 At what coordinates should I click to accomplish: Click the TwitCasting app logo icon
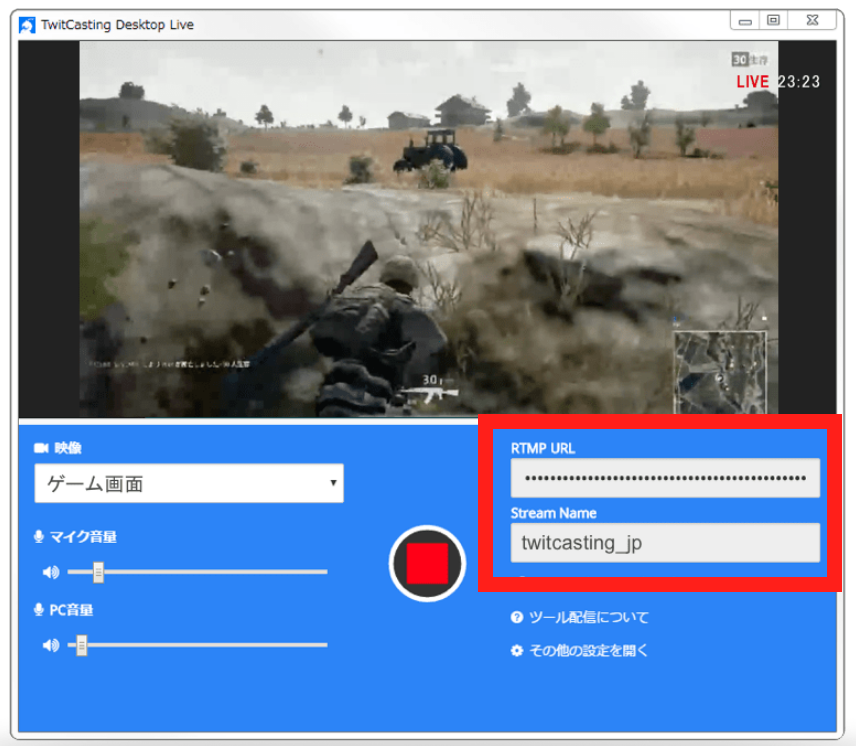point(27,25)
